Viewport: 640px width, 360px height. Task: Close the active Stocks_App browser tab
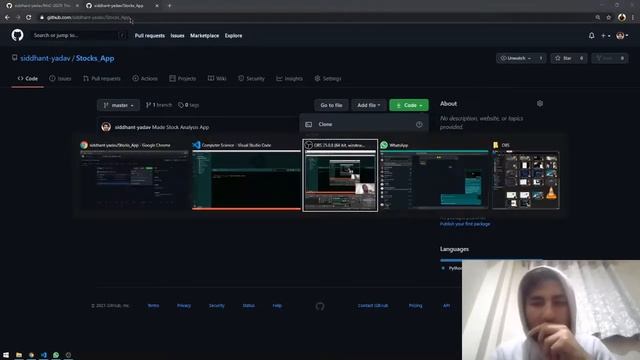point(157,6)
